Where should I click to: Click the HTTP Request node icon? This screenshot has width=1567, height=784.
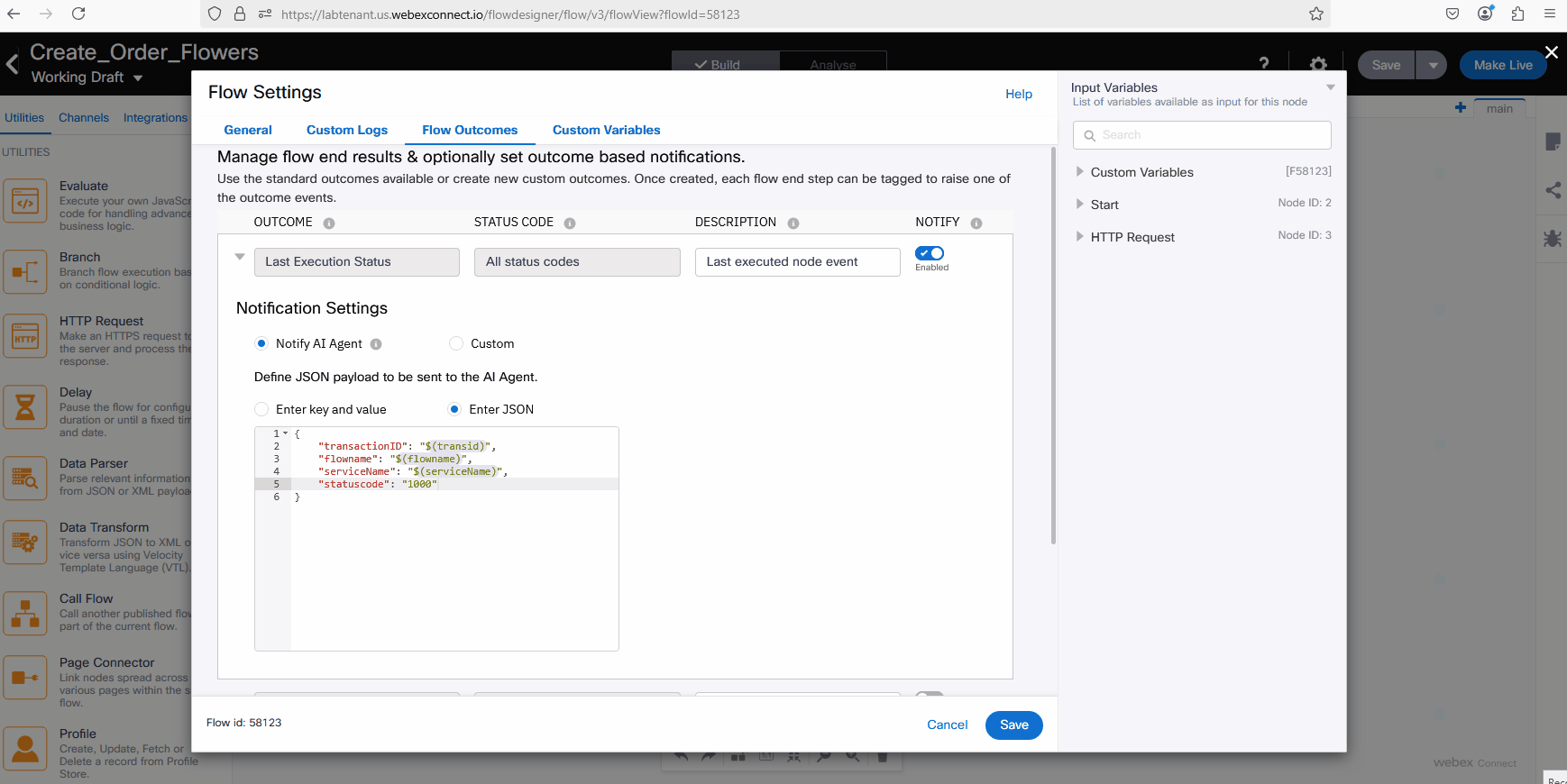[x=25, y=338]
